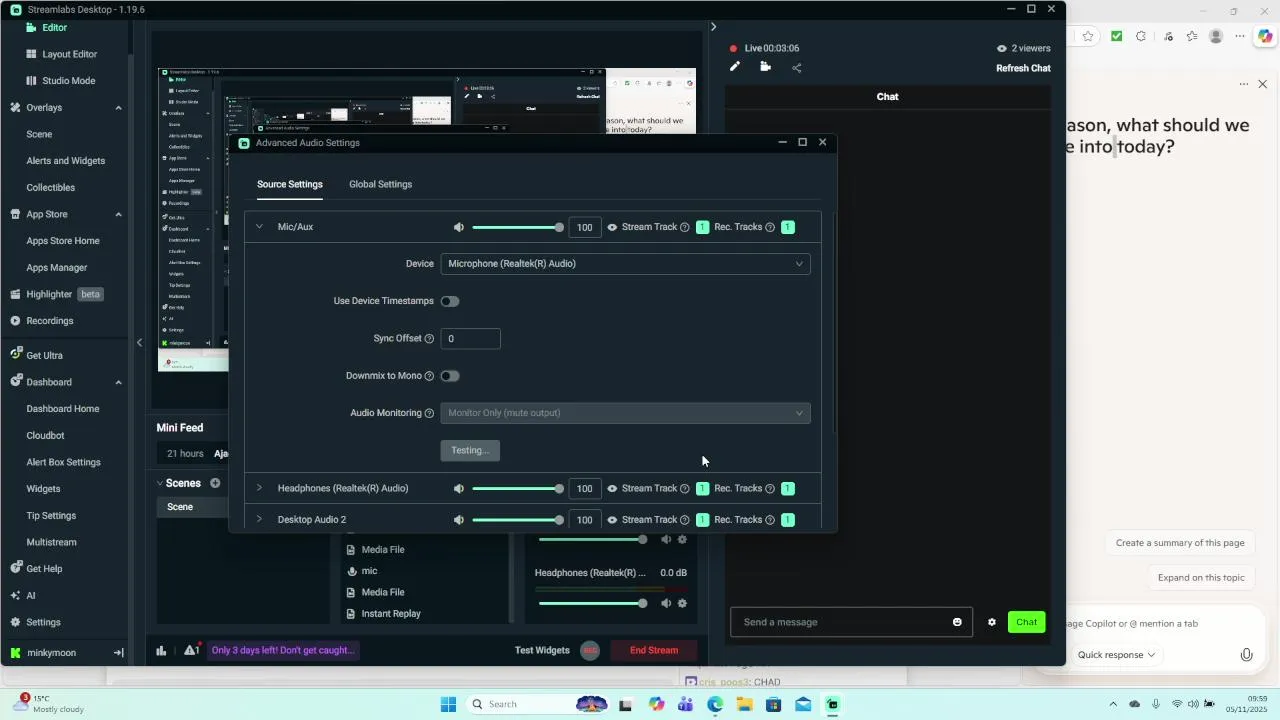Open the notifications warning icon
The width and height of the screenshot is (1280, 720).
click(x=191, y=650)
